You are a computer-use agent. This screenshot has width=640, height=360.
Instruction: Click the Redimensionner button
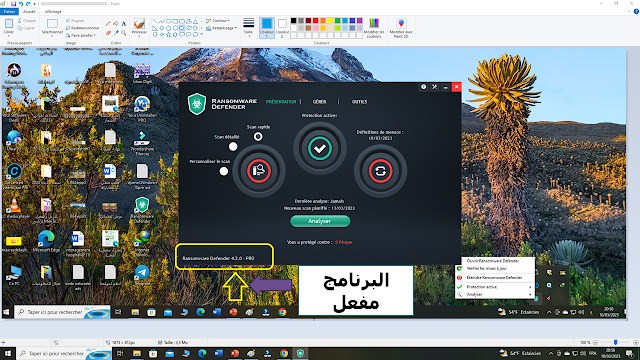coord(82,28)
